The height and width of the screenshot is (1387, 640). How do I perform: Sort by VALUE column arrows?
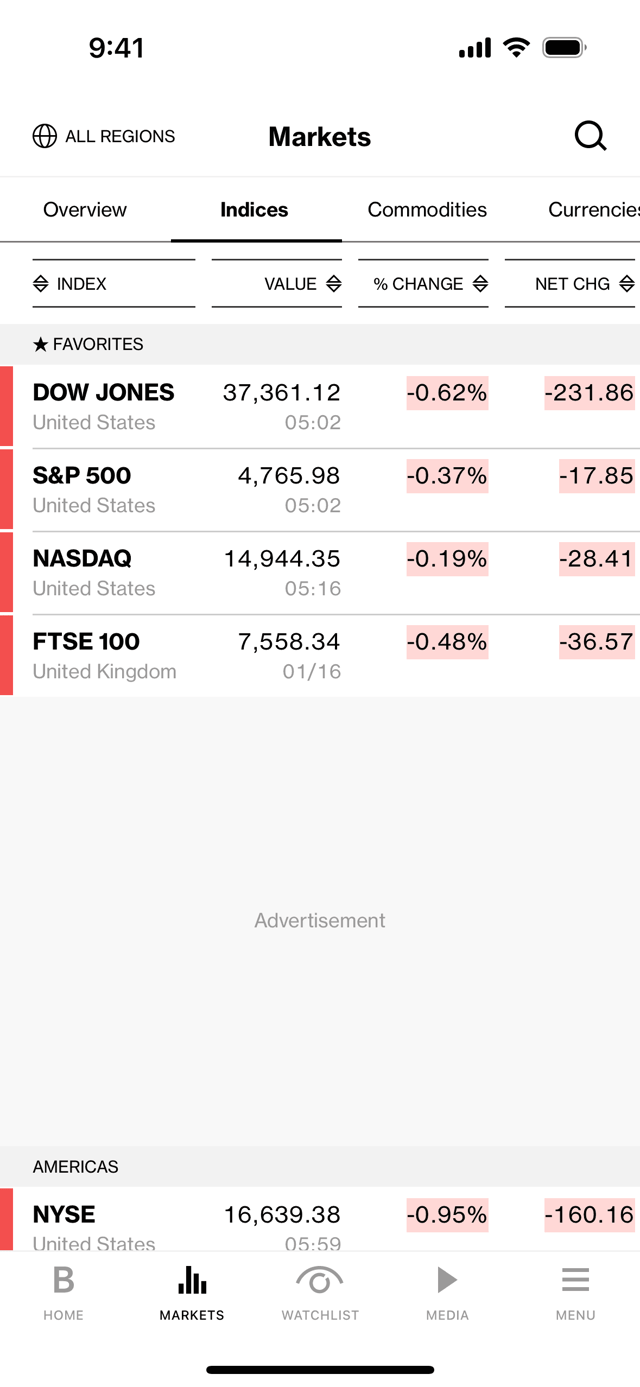coord(334,284)
